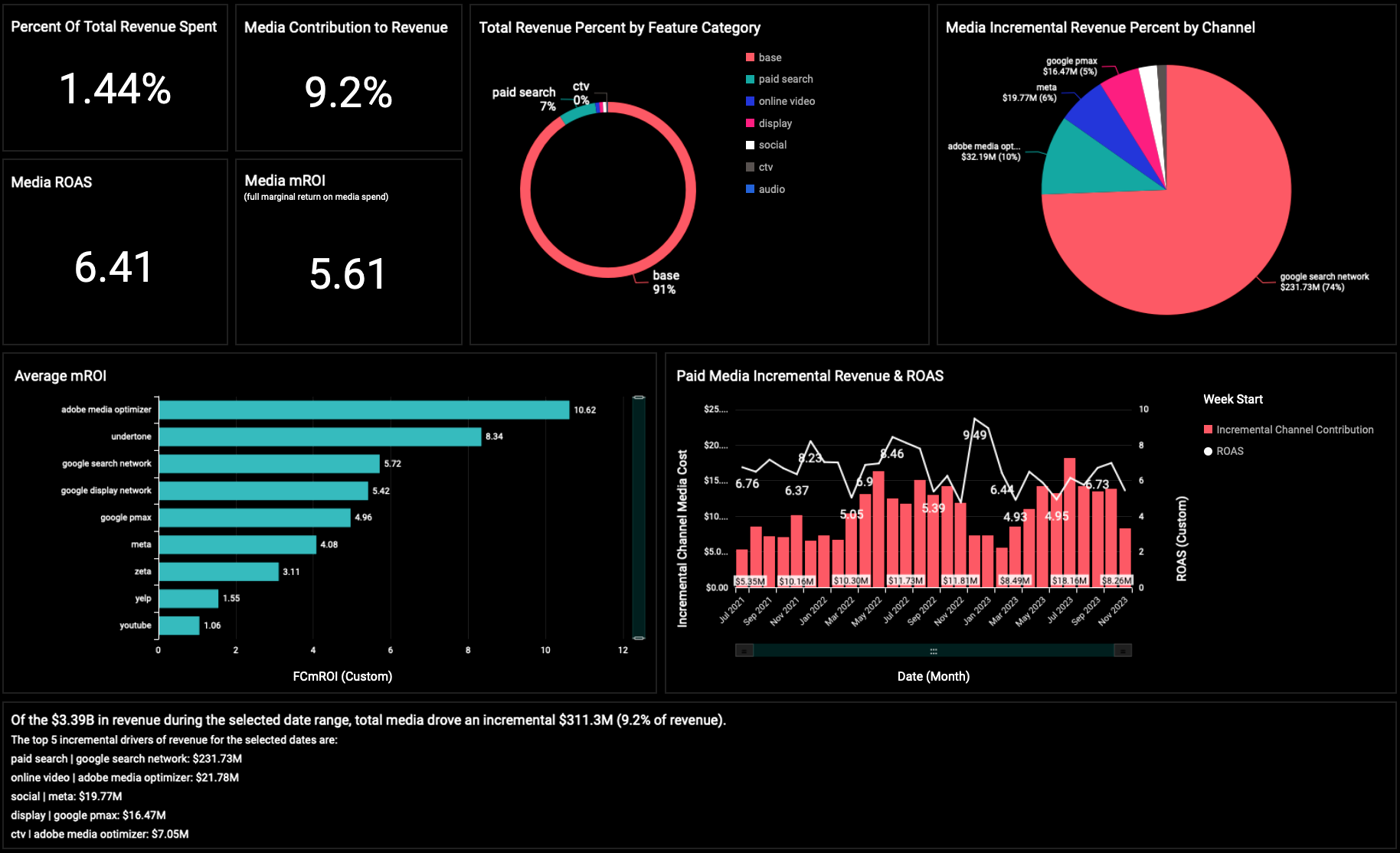Click the left handle of date range slider

coord(744,650)
